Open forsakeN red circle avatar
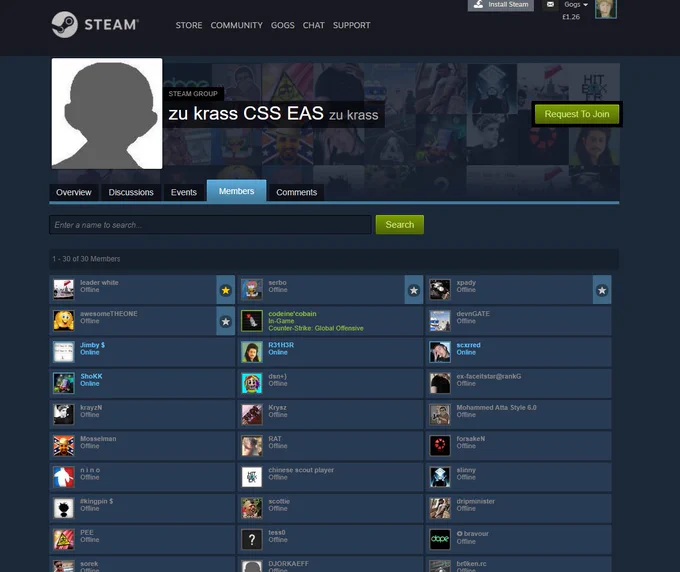This screenshot has height=572, width=680. tap(440, 446)
